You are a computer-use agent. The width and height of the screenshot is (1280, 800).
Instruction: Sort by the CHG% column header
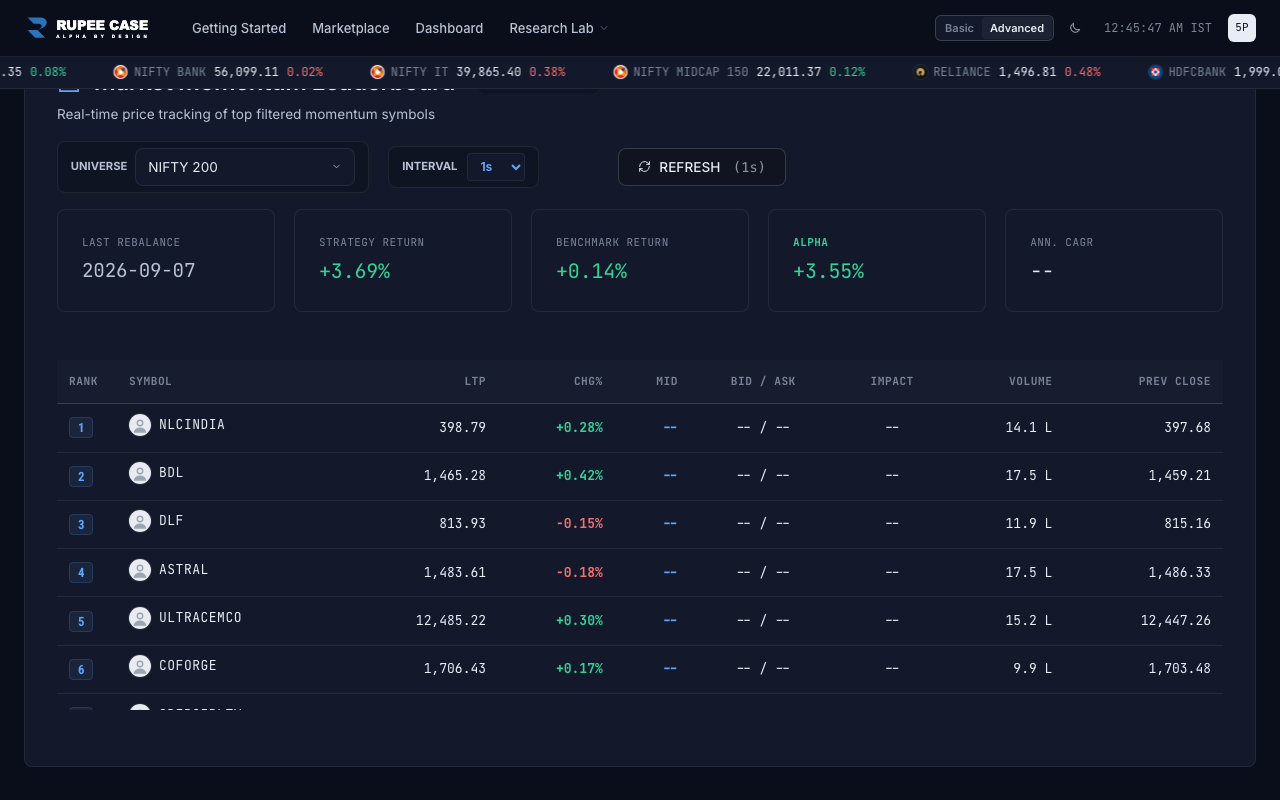pos(588,381)
